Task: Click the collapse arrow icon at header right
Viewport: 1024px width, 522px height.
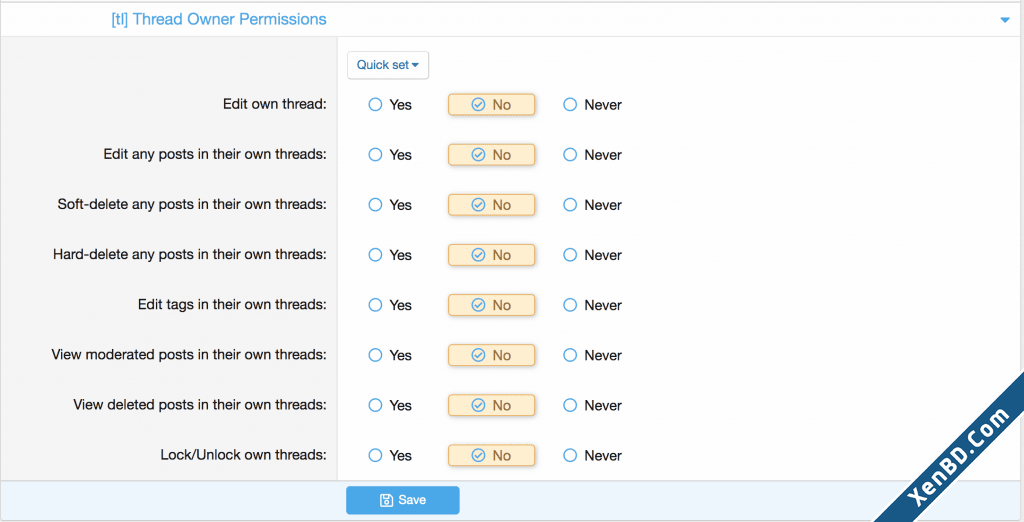Action: coord(1004,20)
